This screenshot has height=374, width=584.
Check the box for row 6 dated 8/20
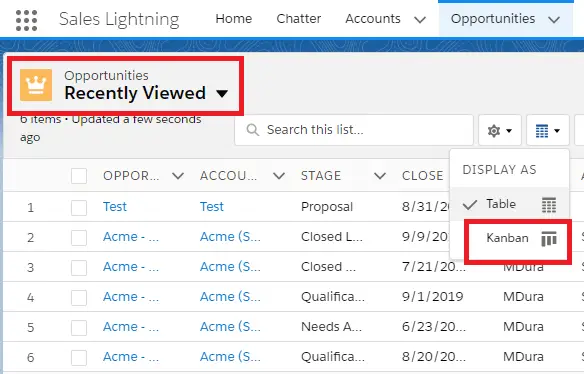[79, 358]
